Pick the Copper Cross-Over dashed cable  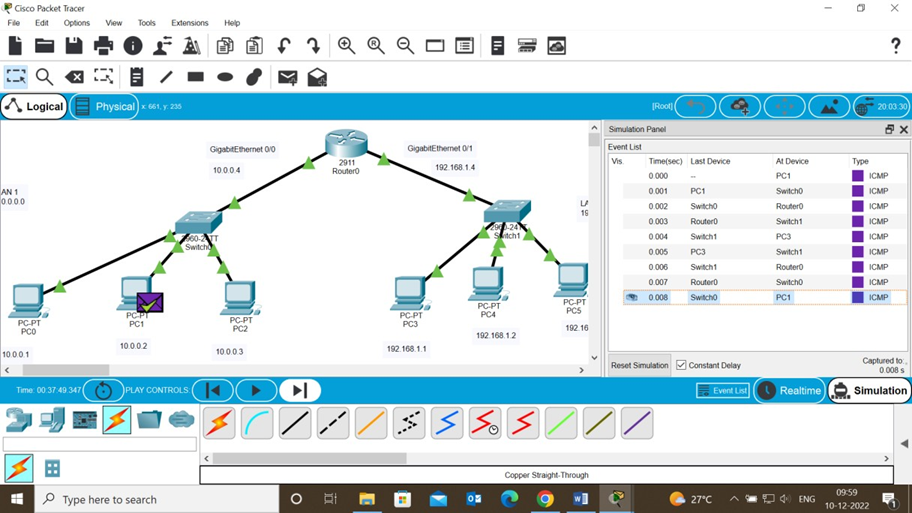click(x=333, y=424)
